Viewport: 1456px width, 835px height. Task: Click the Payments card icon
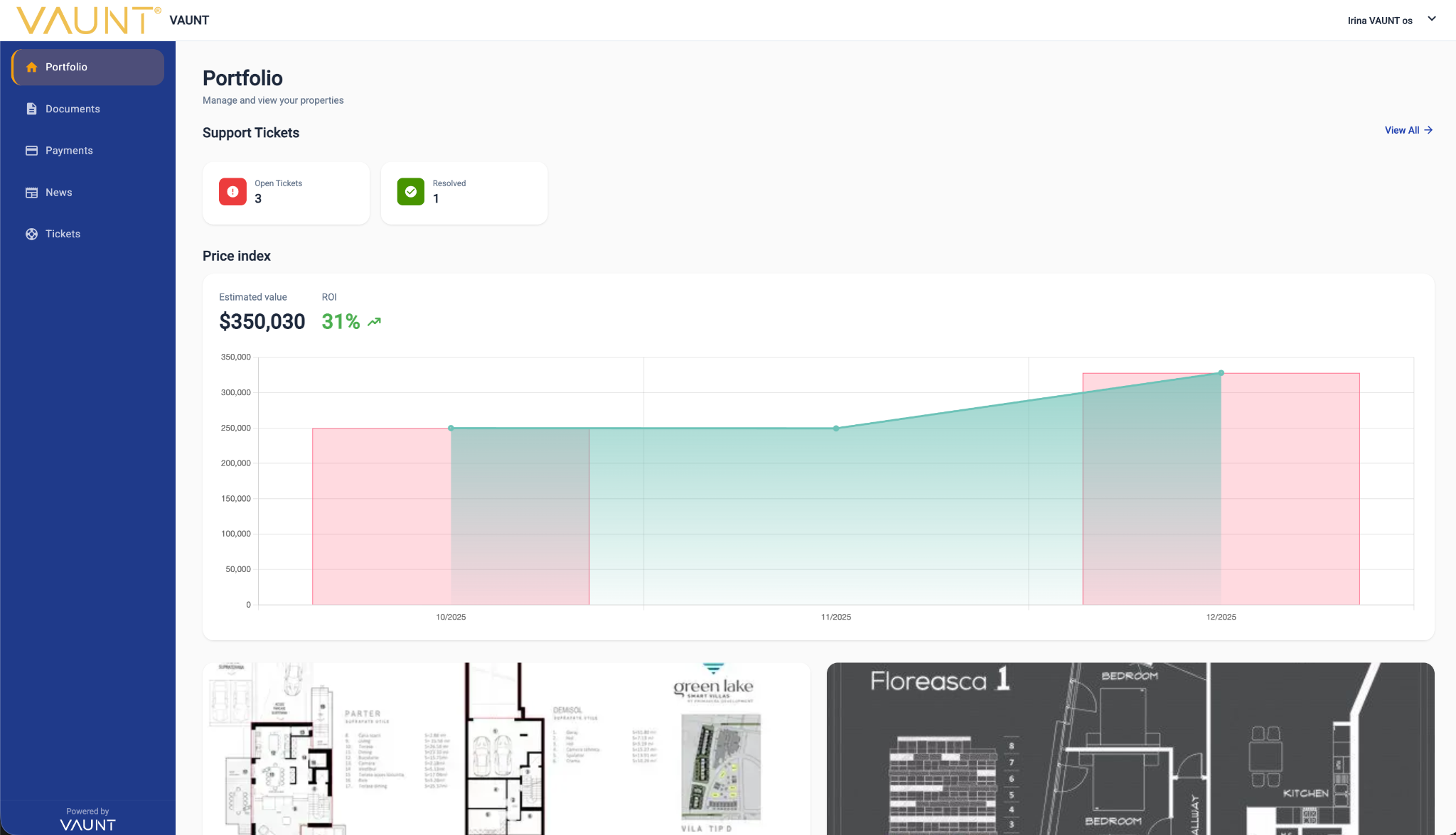pos(31,151)
